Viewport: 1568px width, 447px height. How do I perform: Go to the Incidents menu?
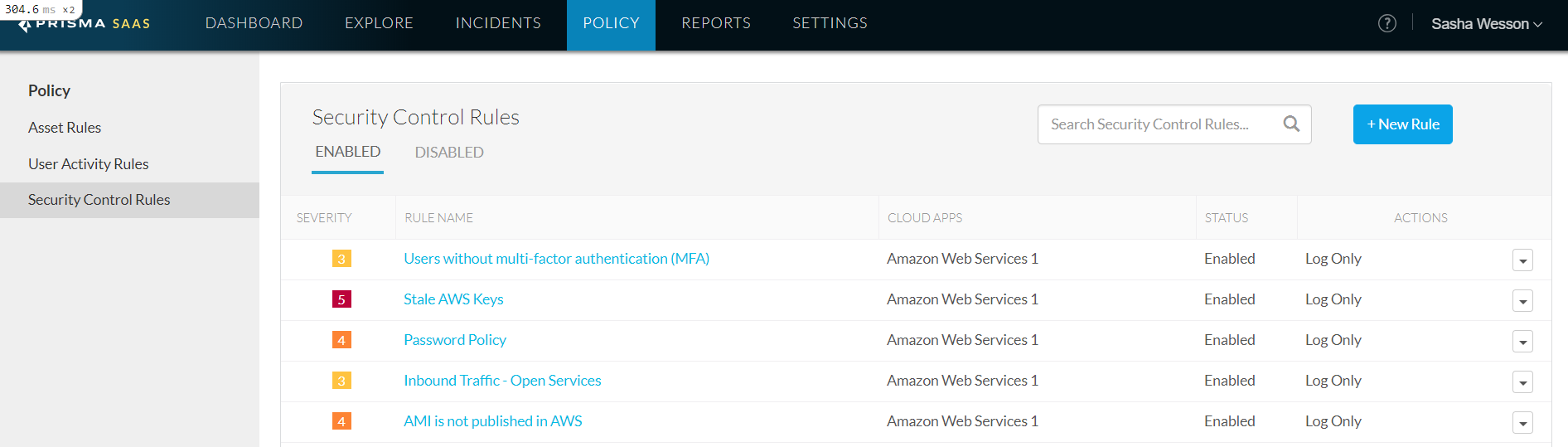(x=498, y=23)
